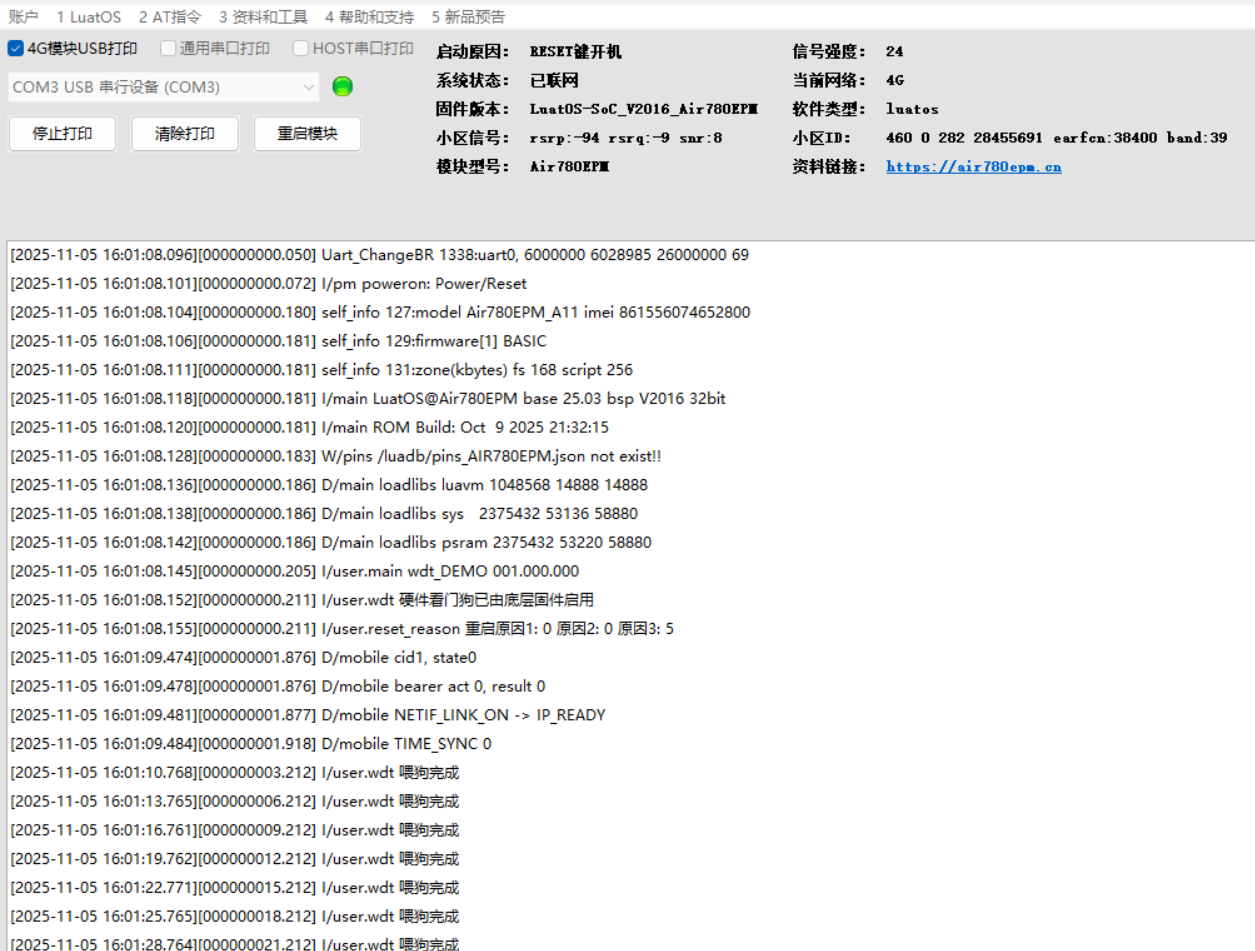Click the 喂狗完成 line at 16:01:13.765

pos(234,802)
